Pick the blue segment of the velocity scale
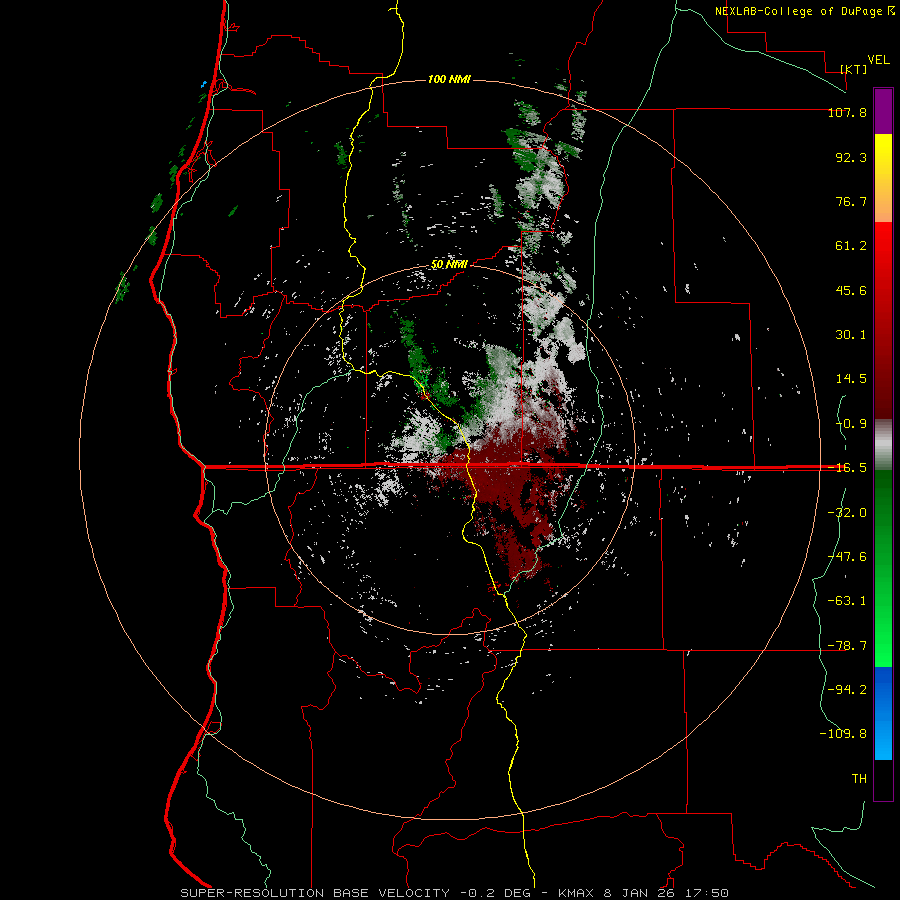Viewport: 900px width, 900px height. click(883, 713)
